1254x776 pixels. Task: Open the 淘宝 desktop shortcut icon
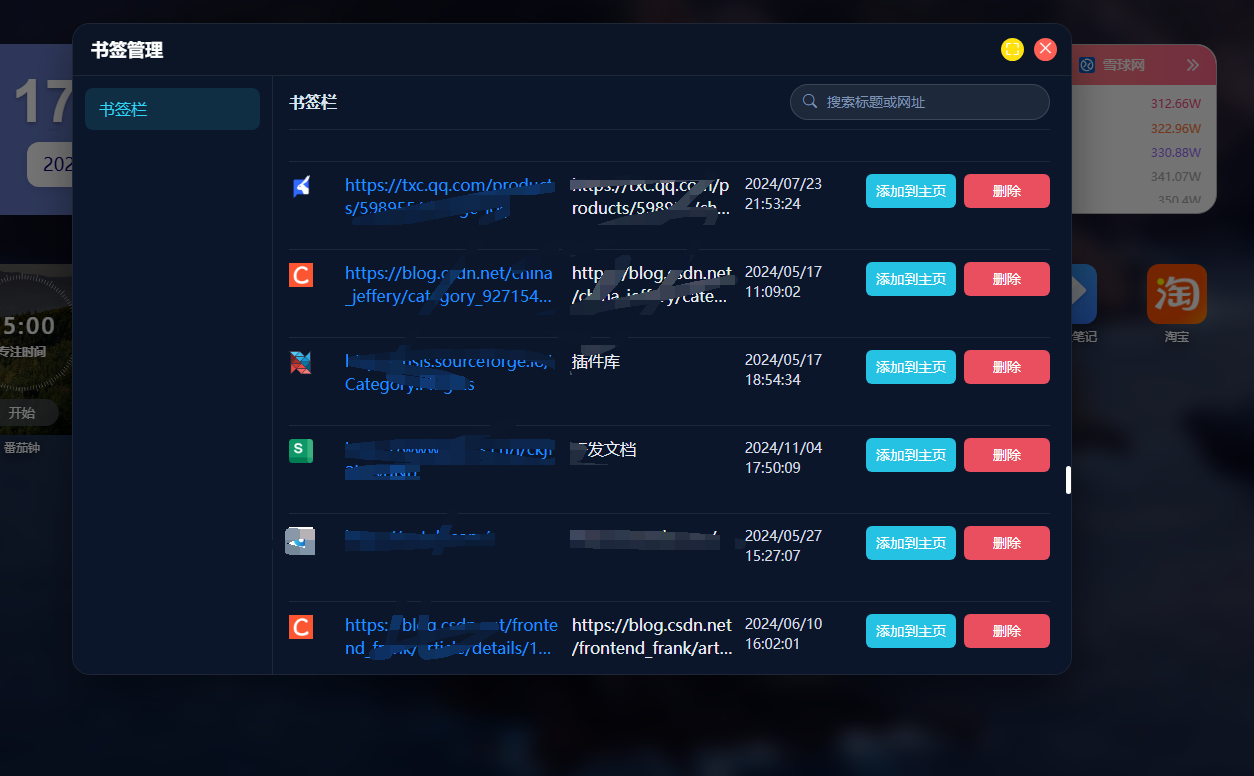[x=1176, y=294]
